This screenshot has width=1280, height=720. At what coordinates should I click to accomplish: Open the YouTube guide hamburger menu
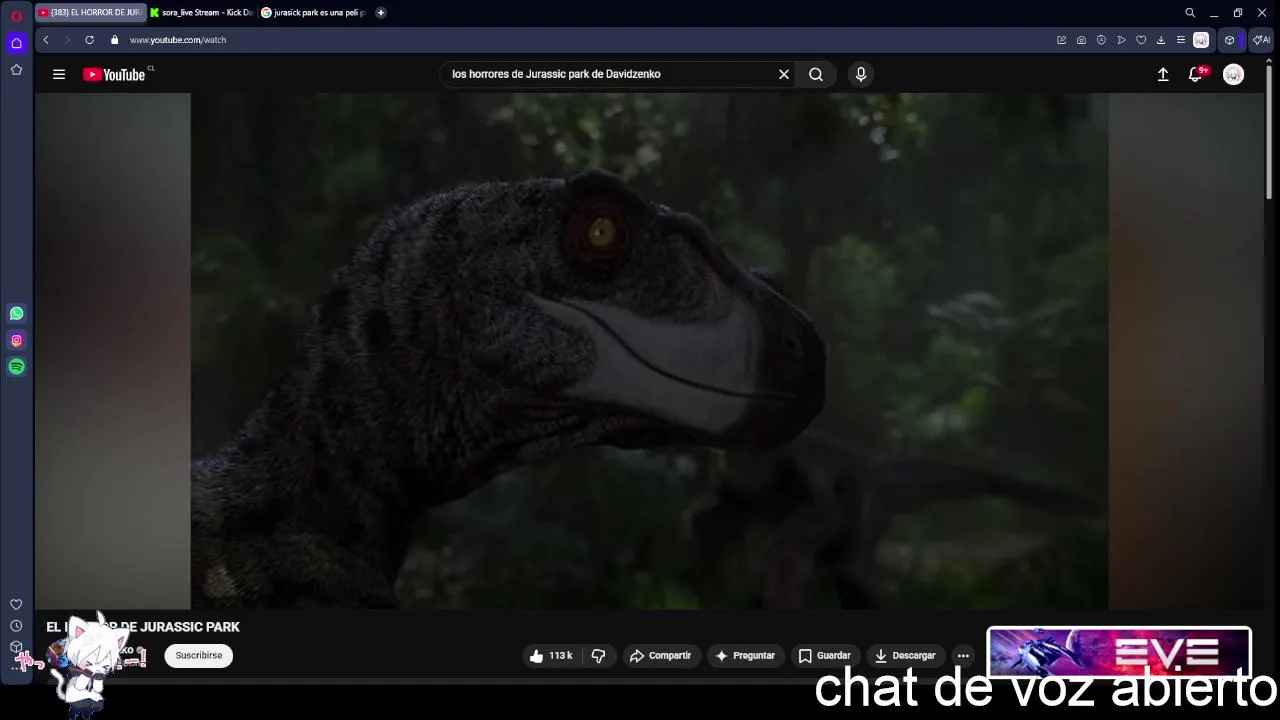click(59, 74)
